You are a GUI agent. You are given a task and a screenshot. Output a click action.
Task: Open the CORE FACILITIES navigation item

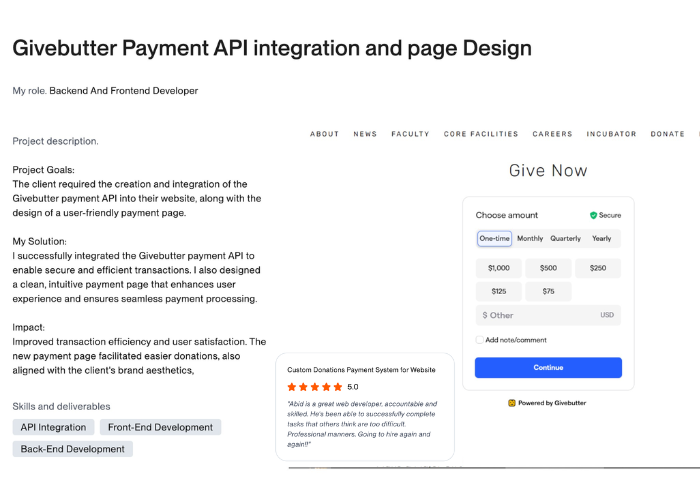coord(481,134)
